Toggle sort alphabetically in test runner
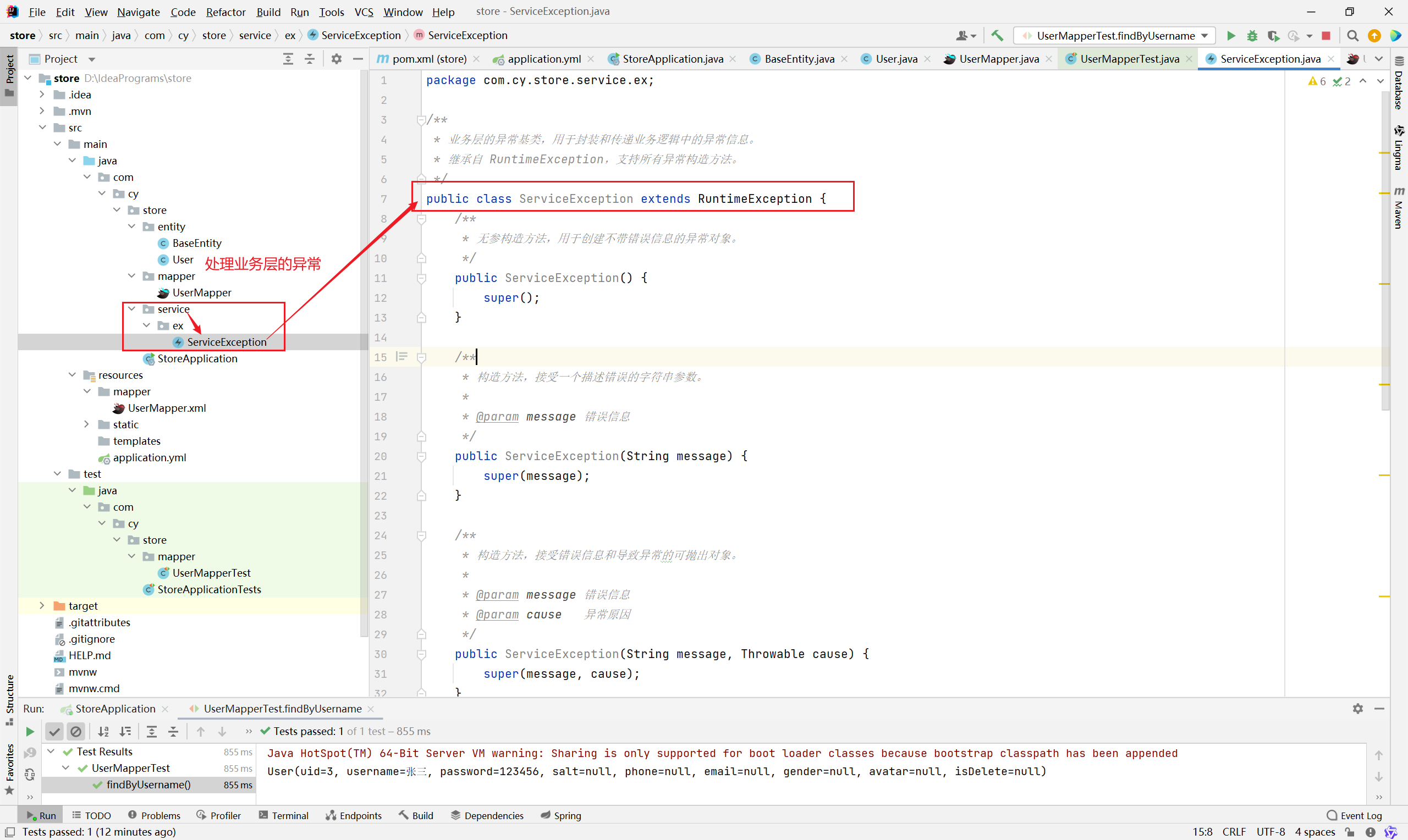 [x=103, y=731]
